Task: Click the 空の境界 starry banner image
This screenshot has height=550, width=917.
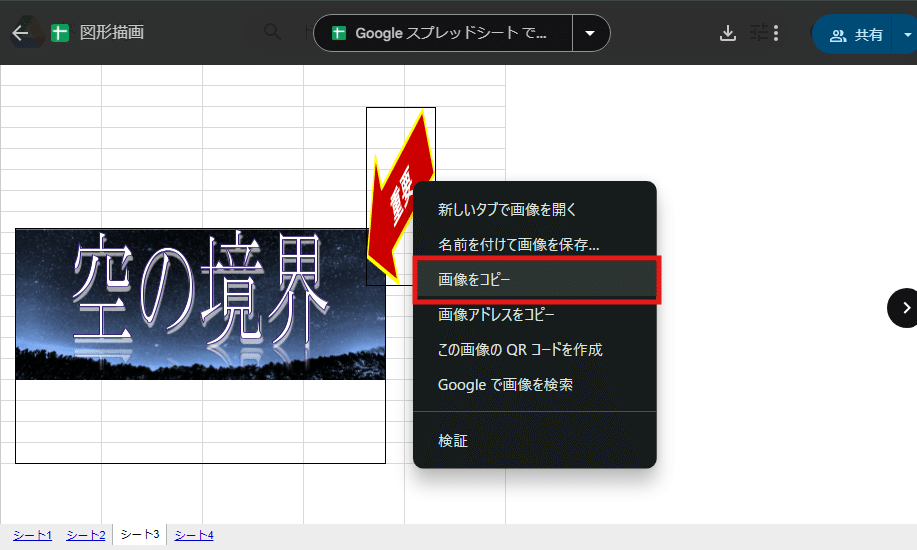Action: coord(200,304)
